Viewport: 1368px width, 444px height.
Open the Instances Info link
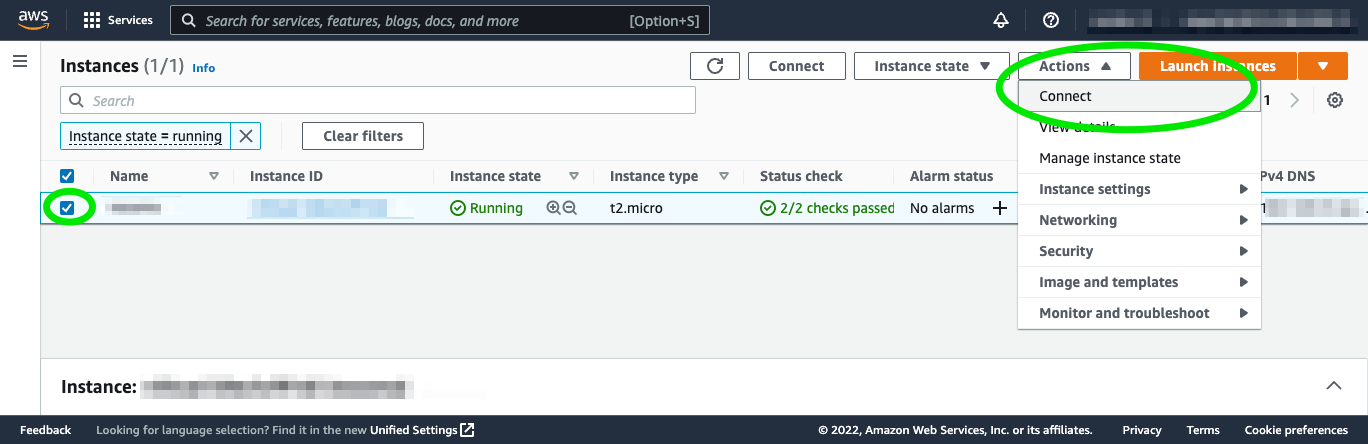204,68
